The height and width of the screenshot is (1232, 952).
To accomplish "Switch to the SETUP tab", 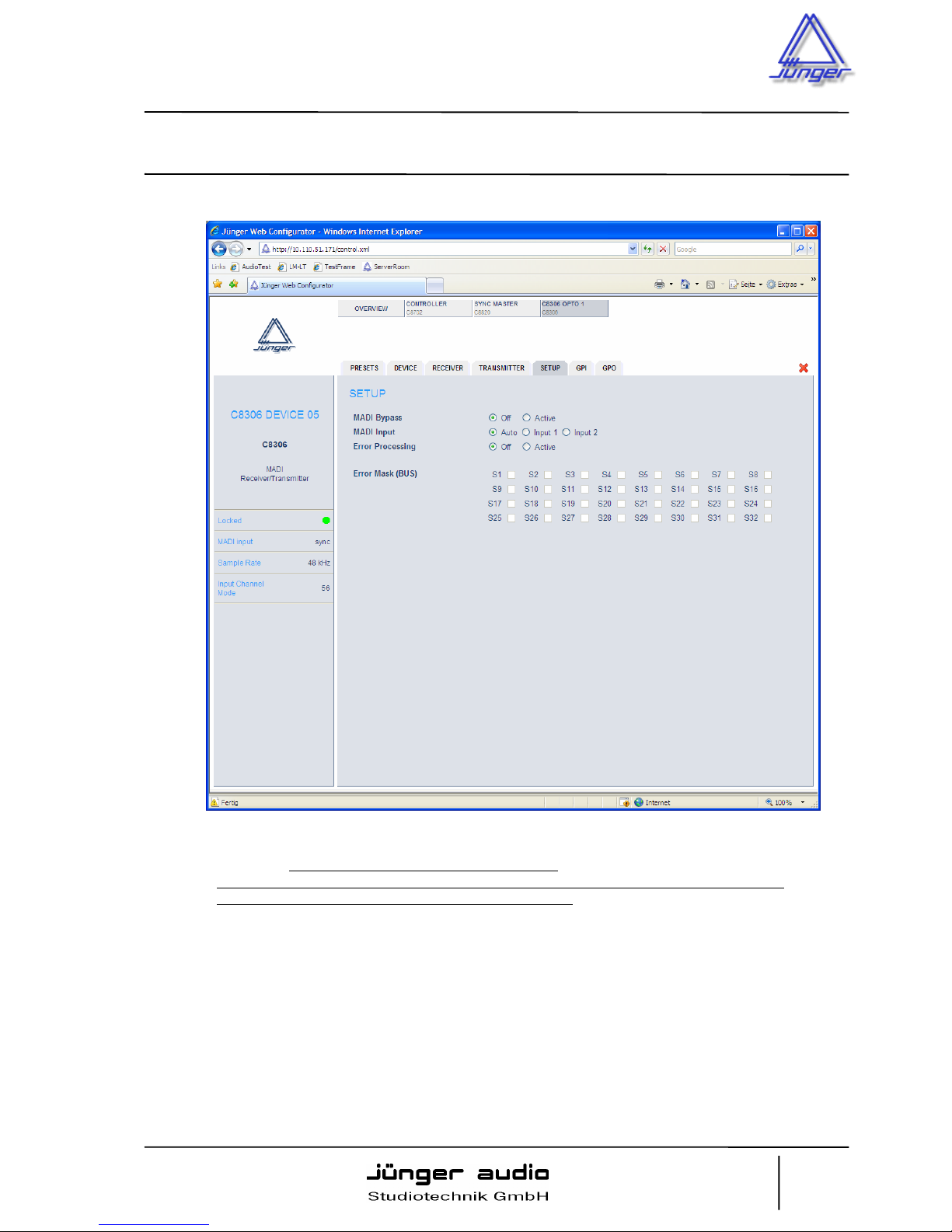I will [x=550, y=368].
